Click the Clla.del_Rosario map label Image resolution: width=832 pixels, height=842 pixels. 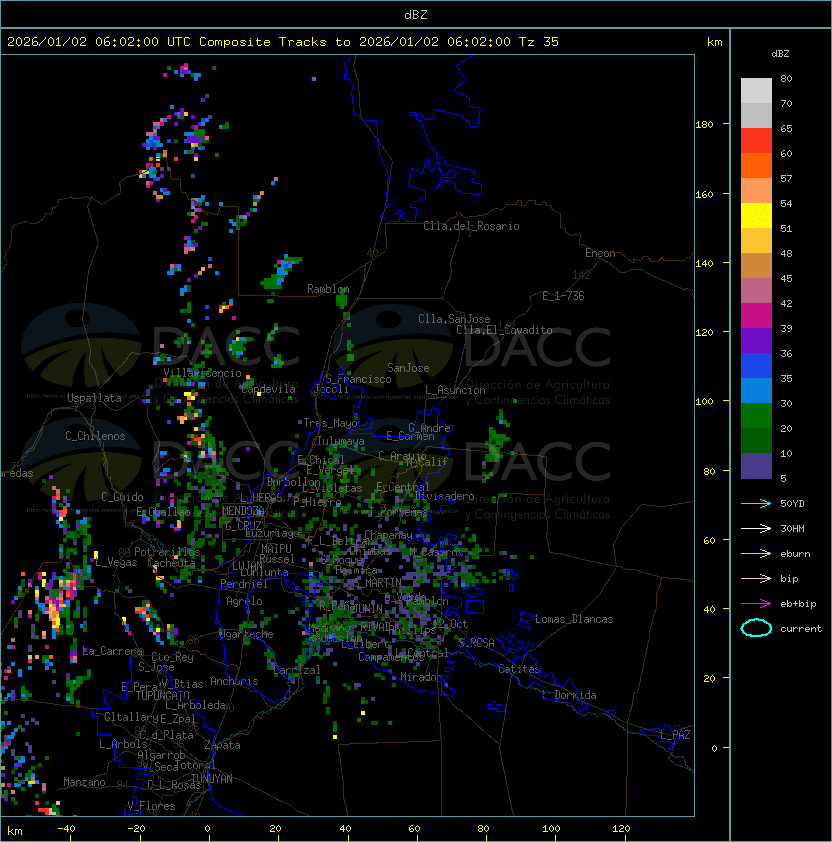[471, 226]
